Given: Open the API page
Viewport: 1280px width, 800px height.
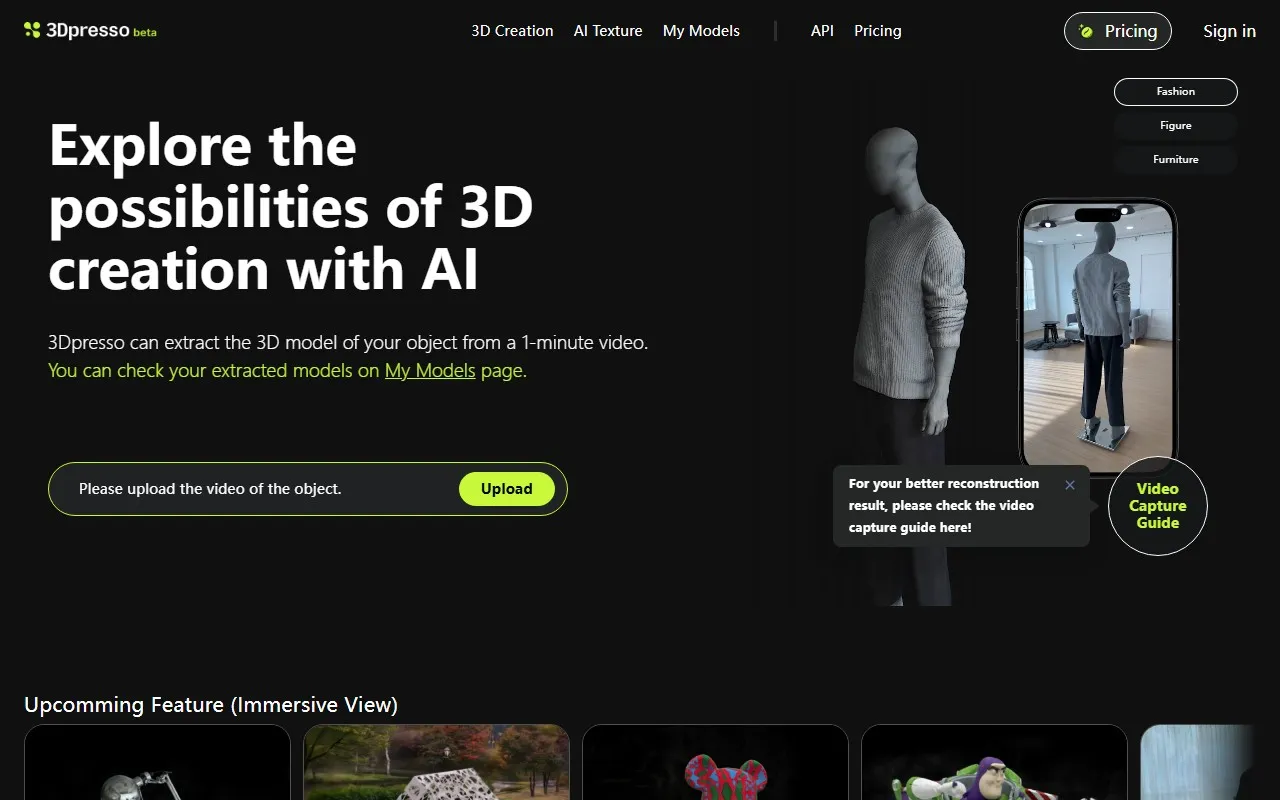Looking at the screenshot, I should point(822,31).
